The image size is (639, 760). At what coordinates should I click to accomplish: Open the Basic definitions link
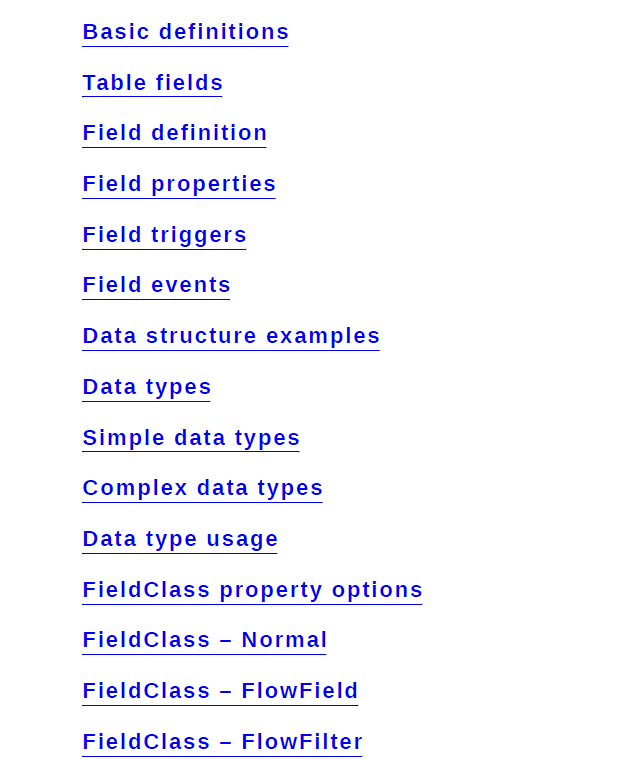pyautogui.click(x=185, y=32)
